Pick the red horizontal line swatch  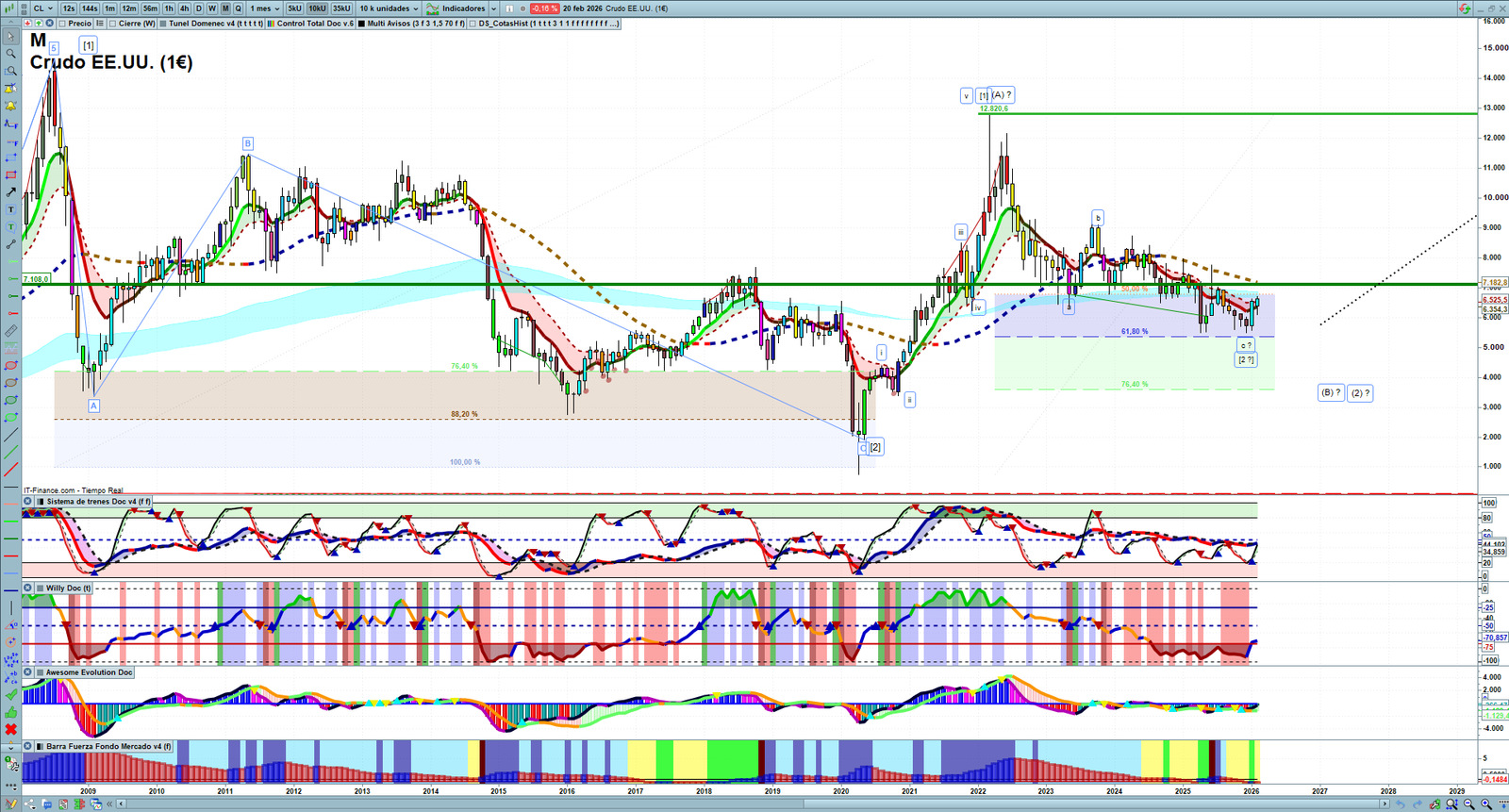coord(10,555)
